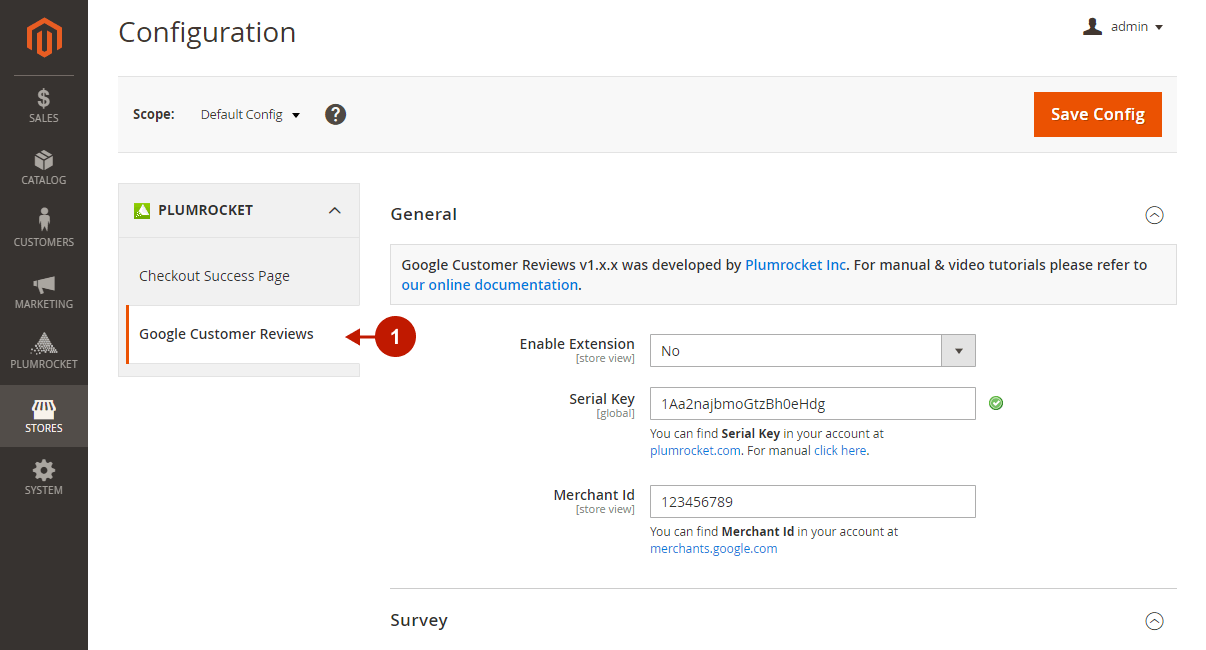Open the Enable Extension dropdown

click(x=812, y=351)
